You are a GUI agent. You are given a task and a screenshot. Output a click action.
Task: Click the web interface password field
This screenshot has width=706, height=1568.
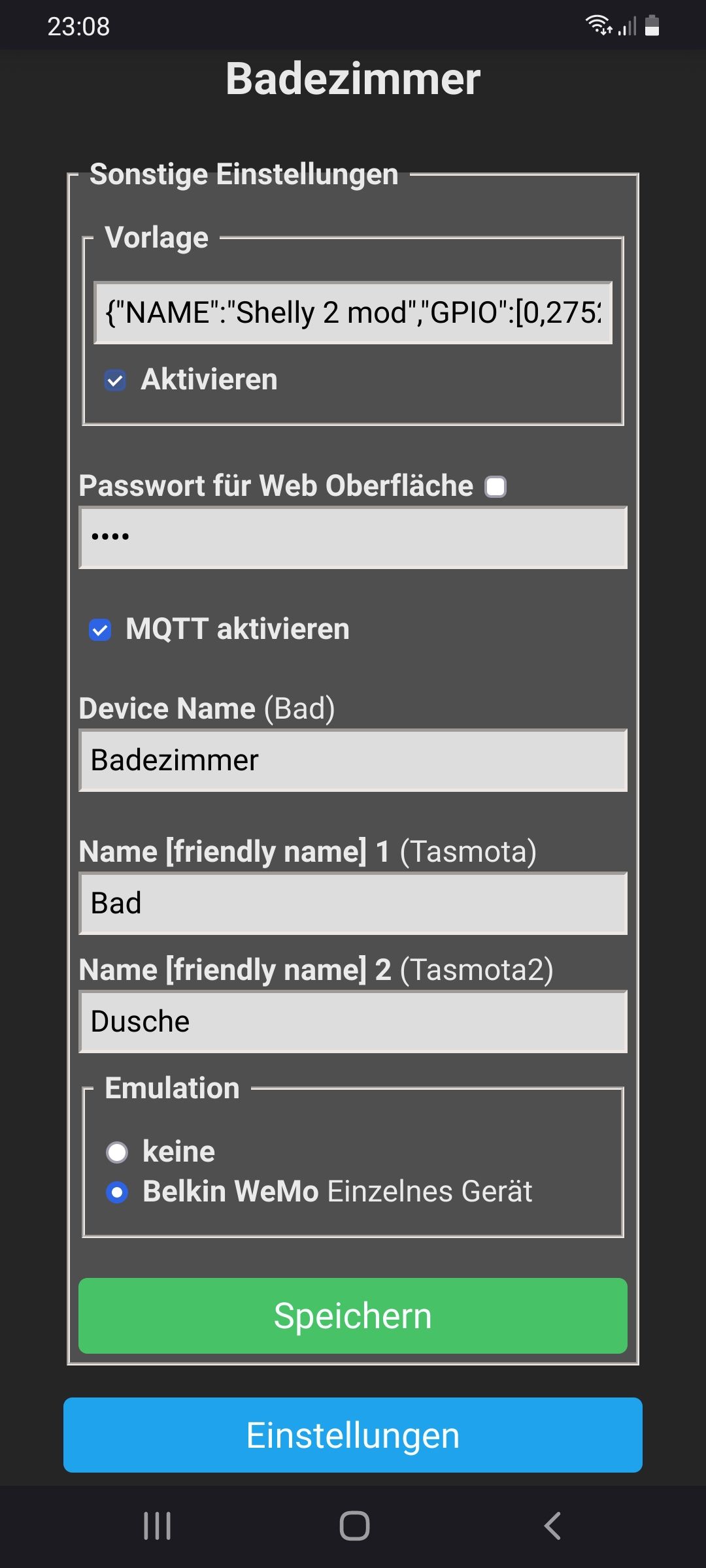pos(353,538)
